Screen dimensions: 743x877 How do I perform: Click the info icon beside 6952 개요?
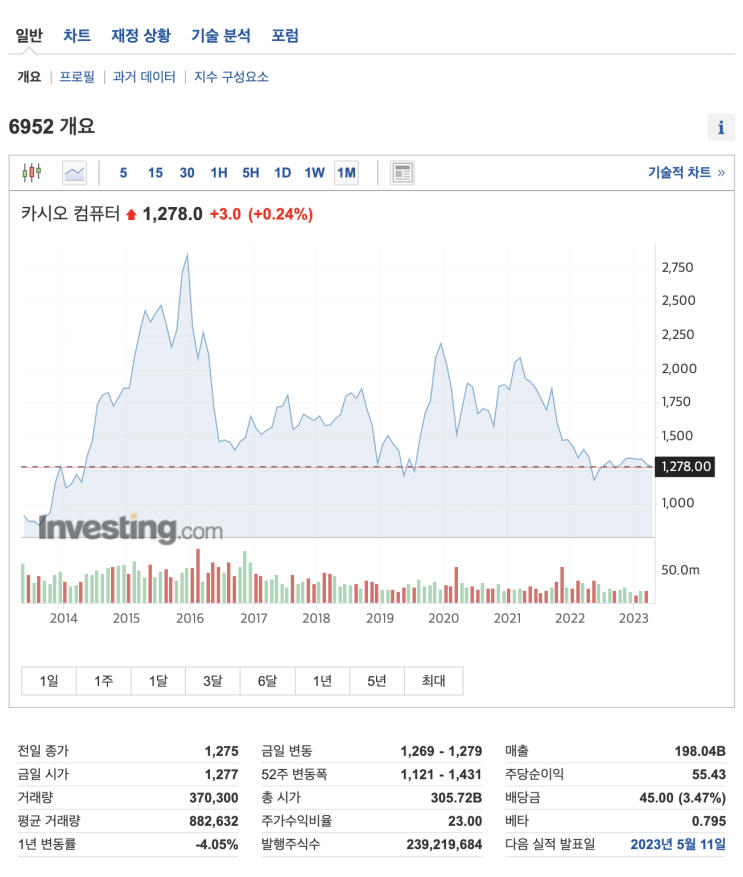(x=720, y=128)
